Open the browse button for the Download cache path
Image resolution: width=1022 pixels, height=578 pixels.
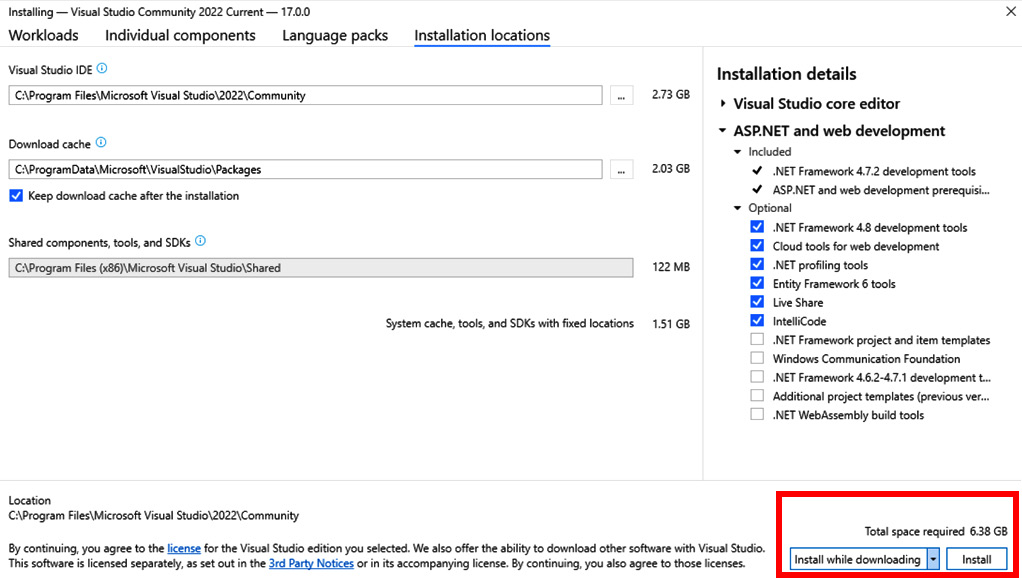click(621, 169)
